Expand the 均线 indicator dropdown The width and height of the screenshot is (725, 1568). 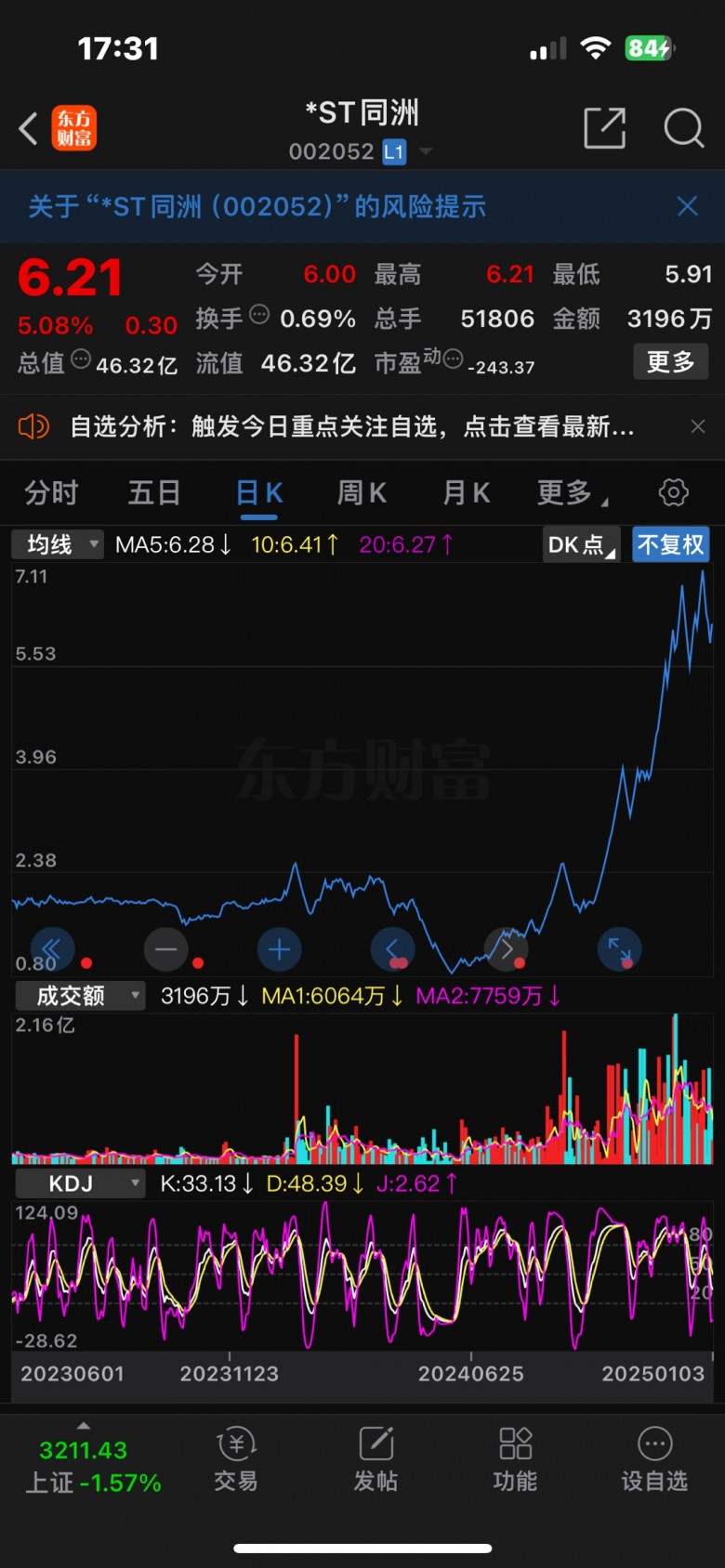pos(58,544)
